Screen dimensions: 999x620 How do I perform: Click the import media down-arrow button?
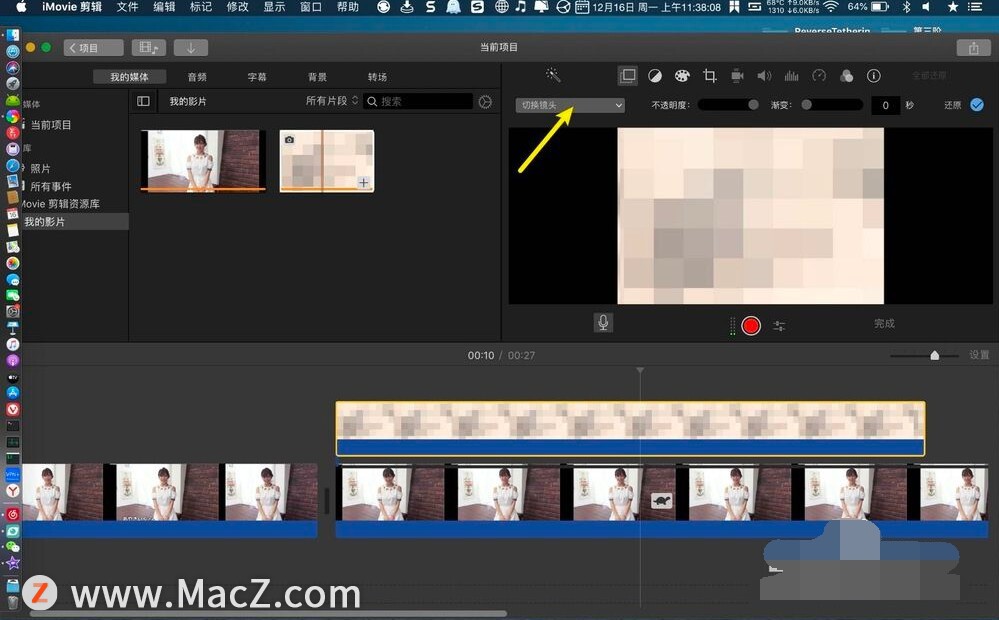[190, 48]
